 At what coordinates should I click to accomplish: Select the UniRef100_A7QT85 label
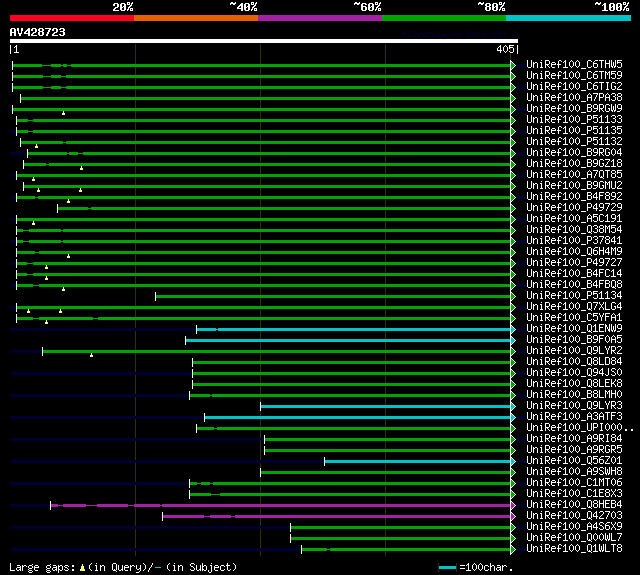pos(574,175)
